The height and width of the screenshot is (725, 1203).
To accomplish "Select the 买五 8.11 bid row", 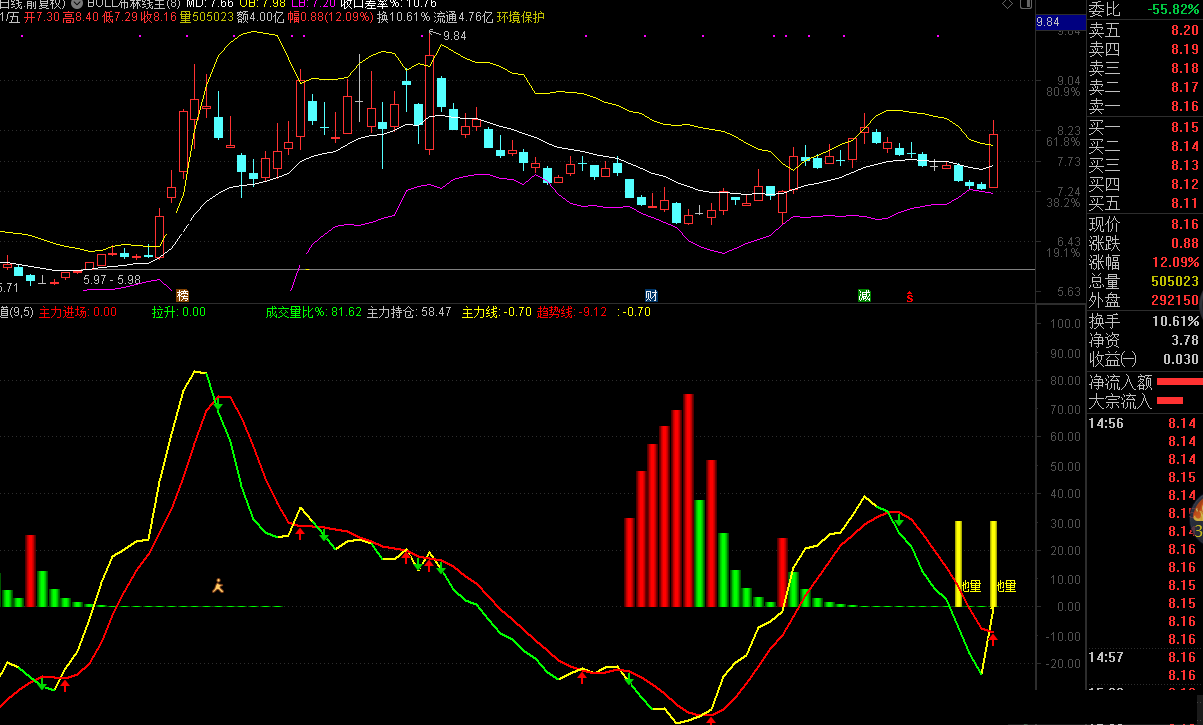I will pyautogui.click(x=1144, y=203).
